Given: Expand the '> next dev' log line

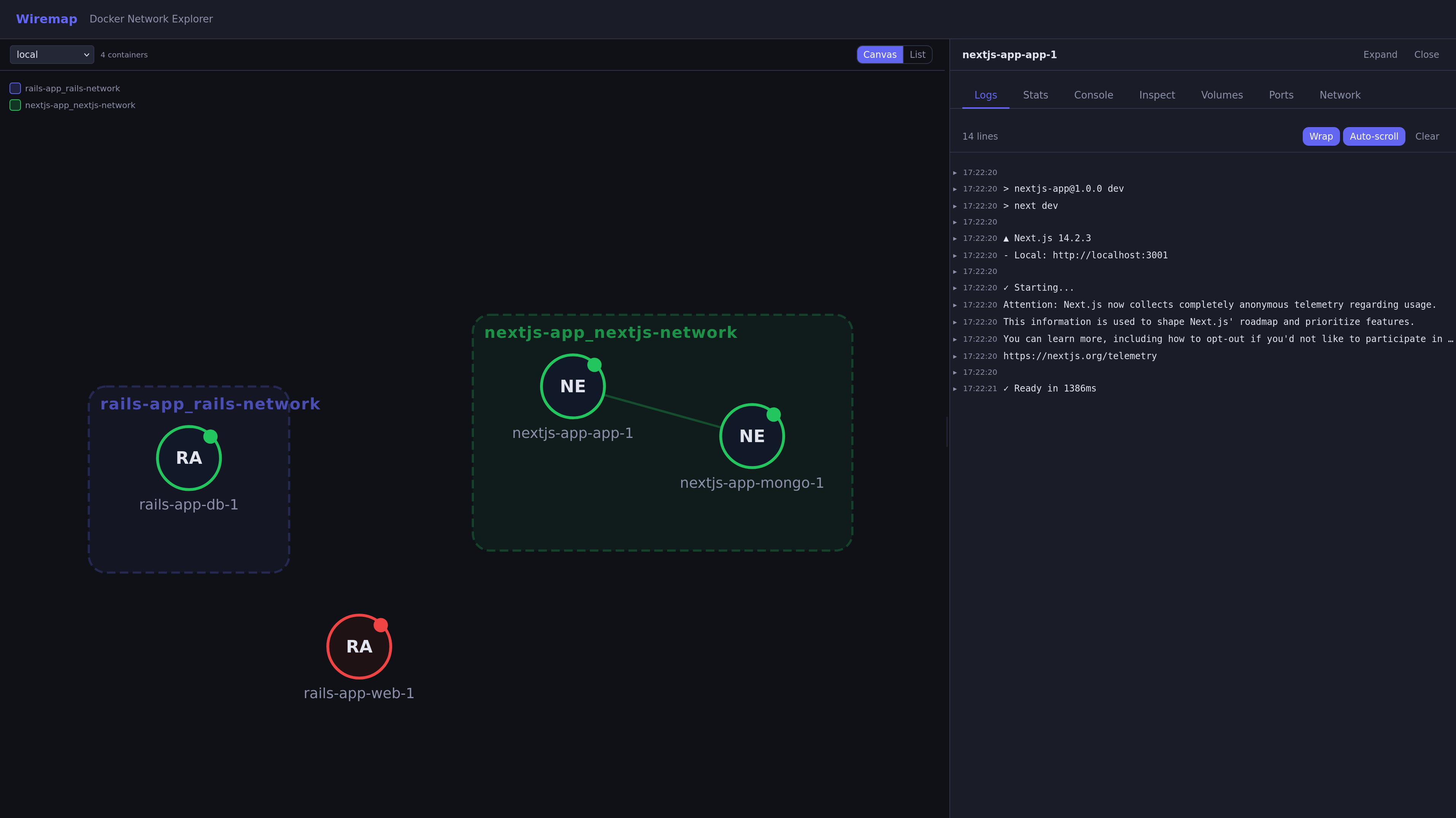Looking at the screenshot, I should pyautogui.click(x=955, y=206).
